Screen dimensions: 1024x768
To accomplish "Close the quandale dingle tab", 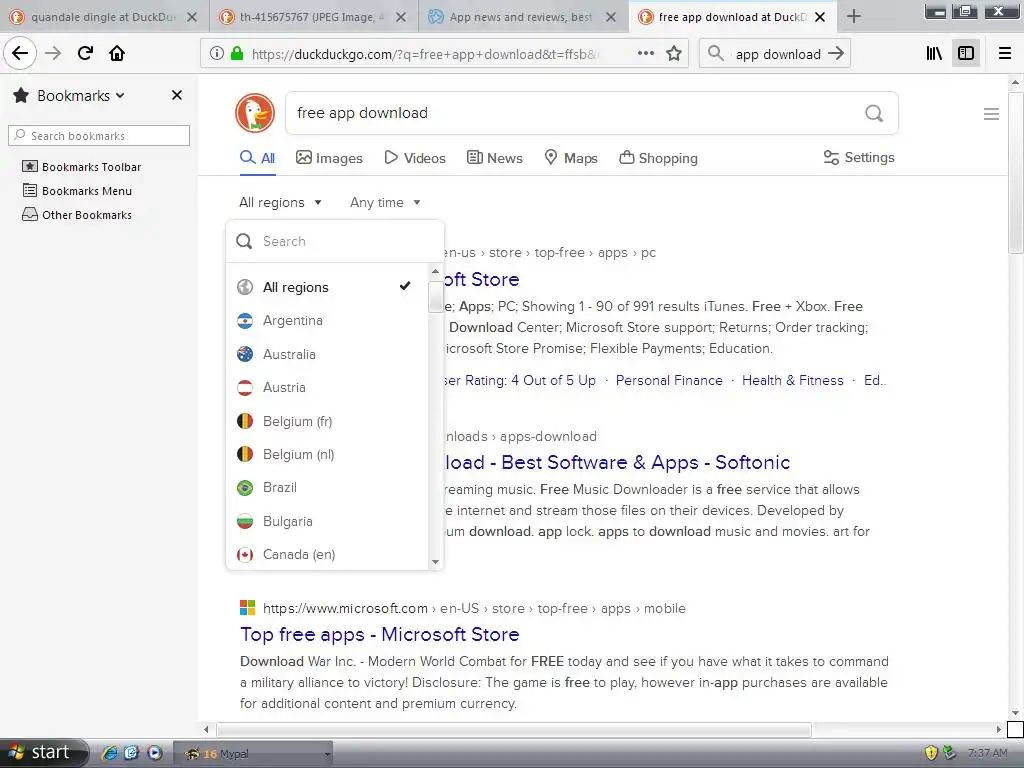I will coord(192,17).
